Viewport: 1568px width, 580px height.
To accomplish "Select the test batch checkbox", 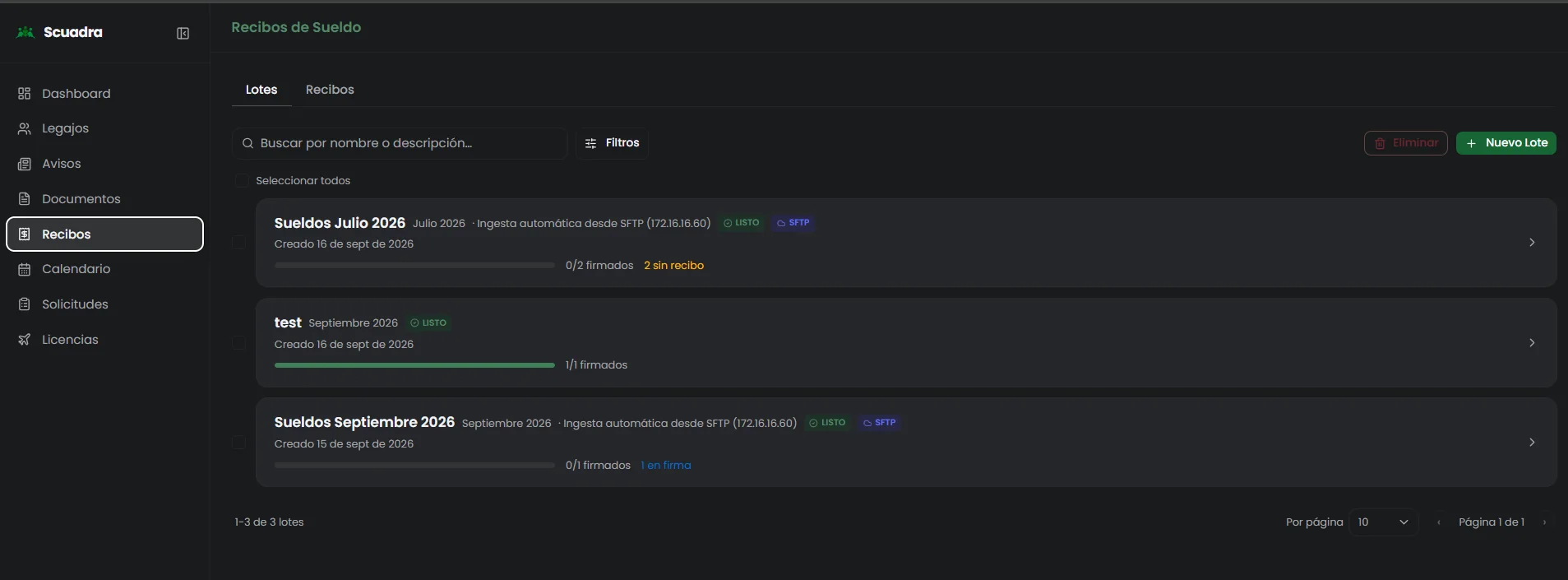I will click(x=238, y=342).
